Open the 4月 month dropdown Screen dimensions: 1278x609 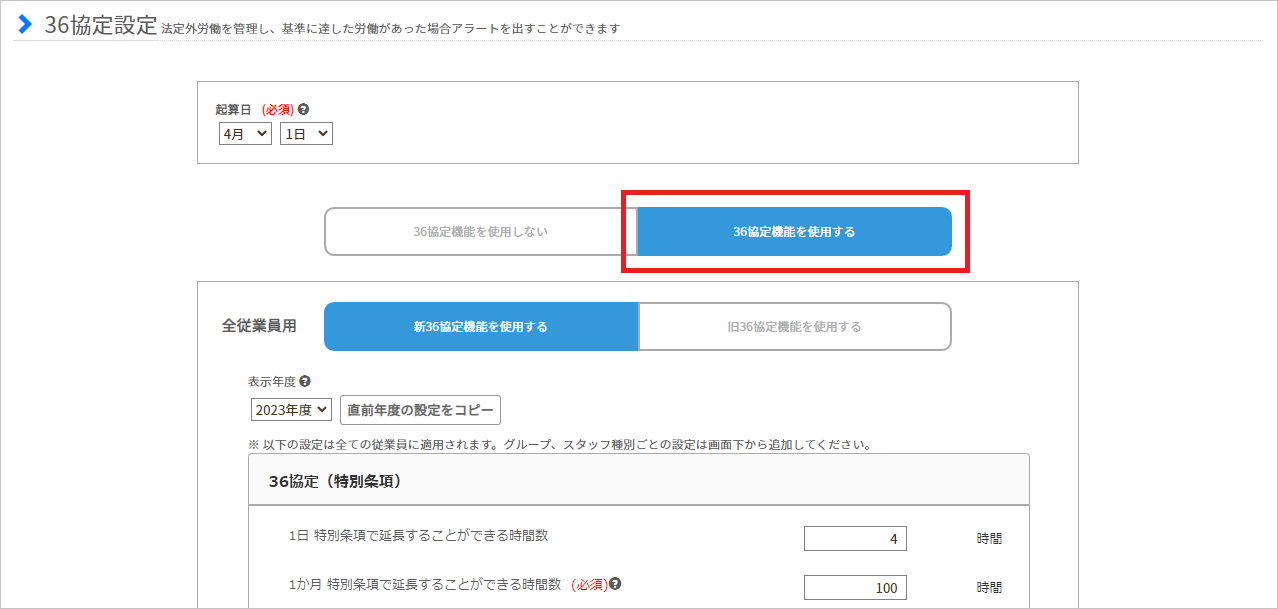(245, 134)
